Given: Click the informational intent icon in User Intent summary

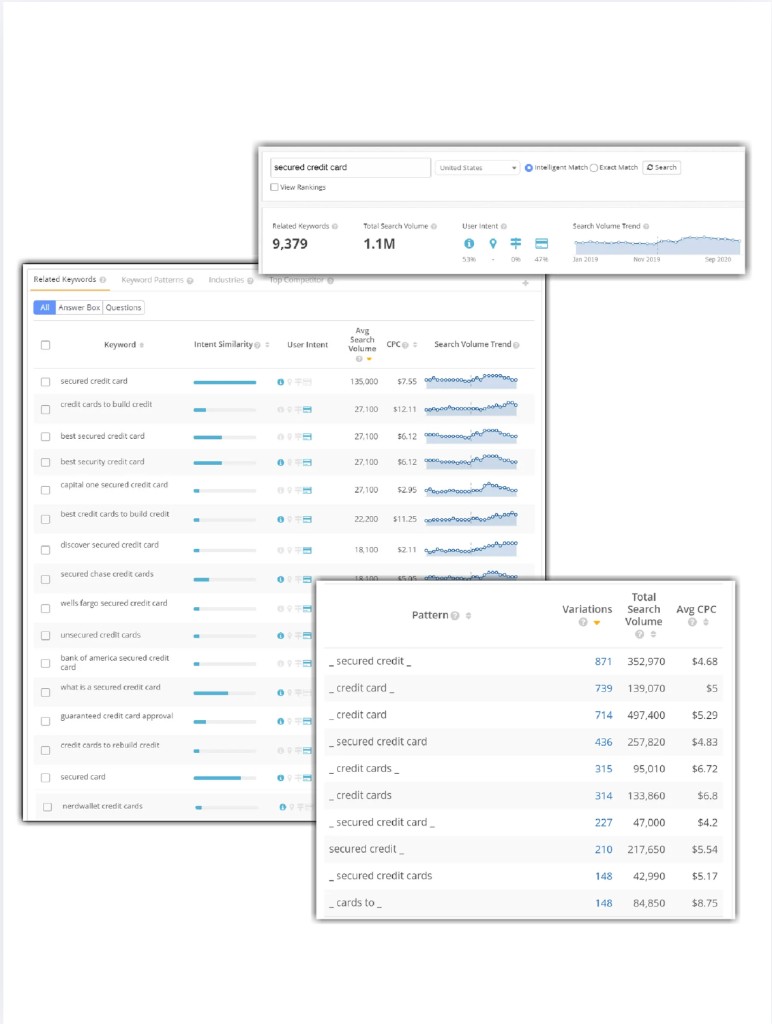Looking at the screenshot, I should (469, 244).
